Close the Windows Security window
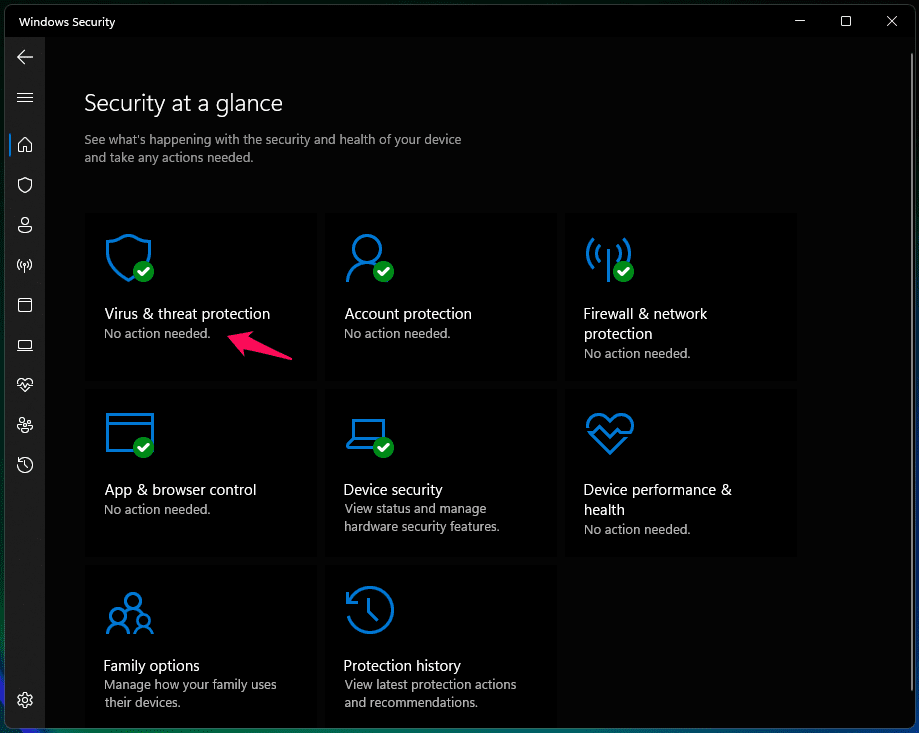 pyautogui.click(x=892, y=21)
